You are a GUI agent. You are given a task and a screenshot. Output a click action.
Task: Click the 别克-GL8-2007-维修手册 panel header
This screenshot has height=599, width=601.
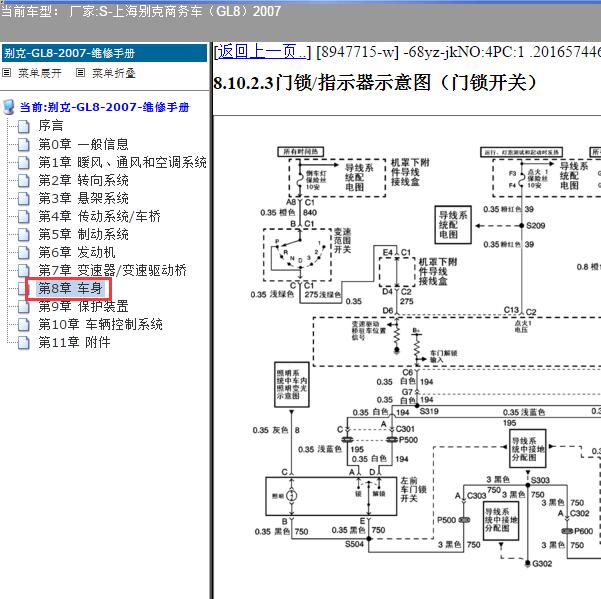(104, 53)
